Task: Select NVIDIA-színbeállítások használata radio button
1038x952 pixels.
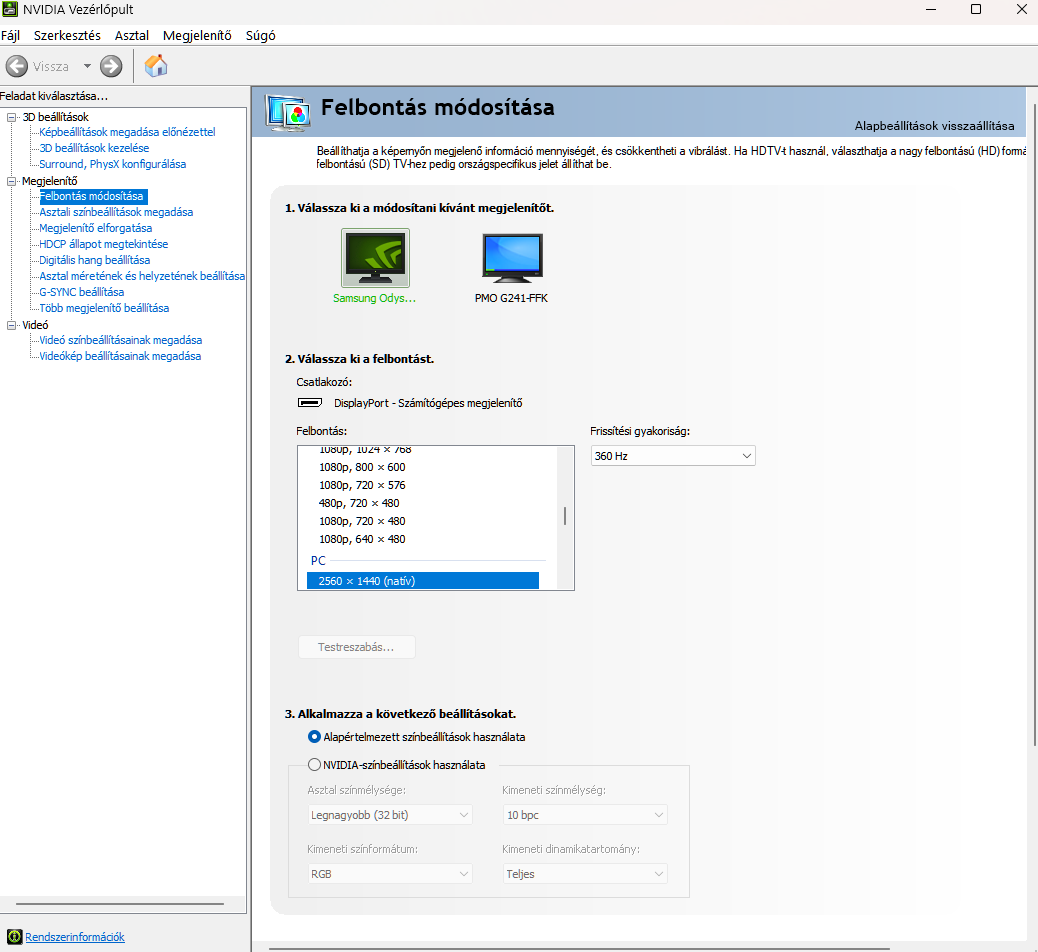Action: tap(314, 765)
